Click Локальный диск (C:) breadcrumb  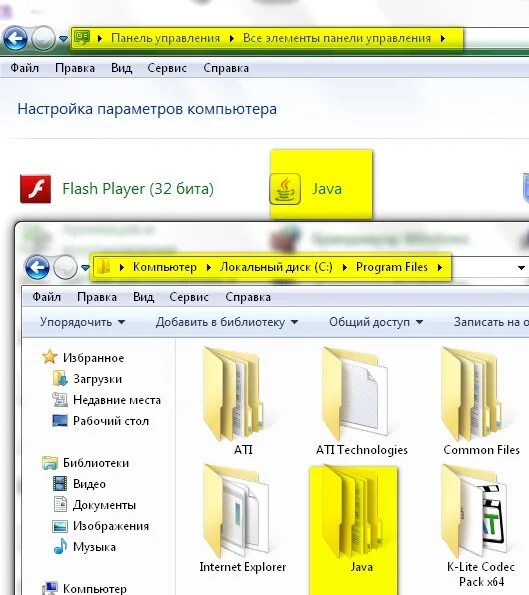pos(276,267)
